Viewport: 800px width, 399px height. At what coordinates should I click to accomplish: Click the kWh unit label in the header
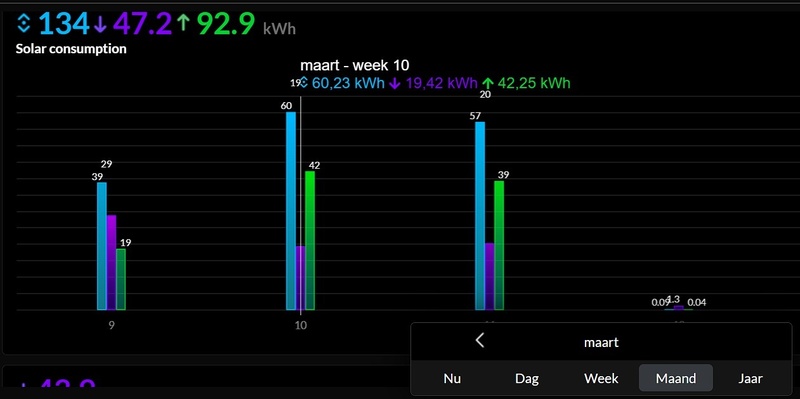point(279,29)
